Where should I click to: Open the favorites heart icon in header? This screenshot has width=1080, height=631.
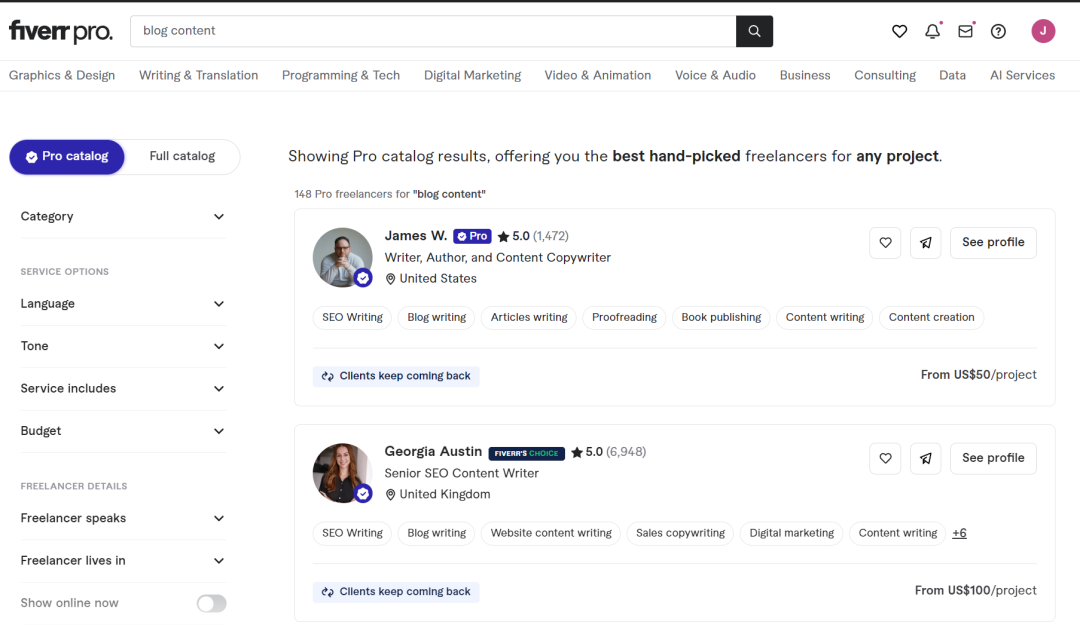point(900,31)
